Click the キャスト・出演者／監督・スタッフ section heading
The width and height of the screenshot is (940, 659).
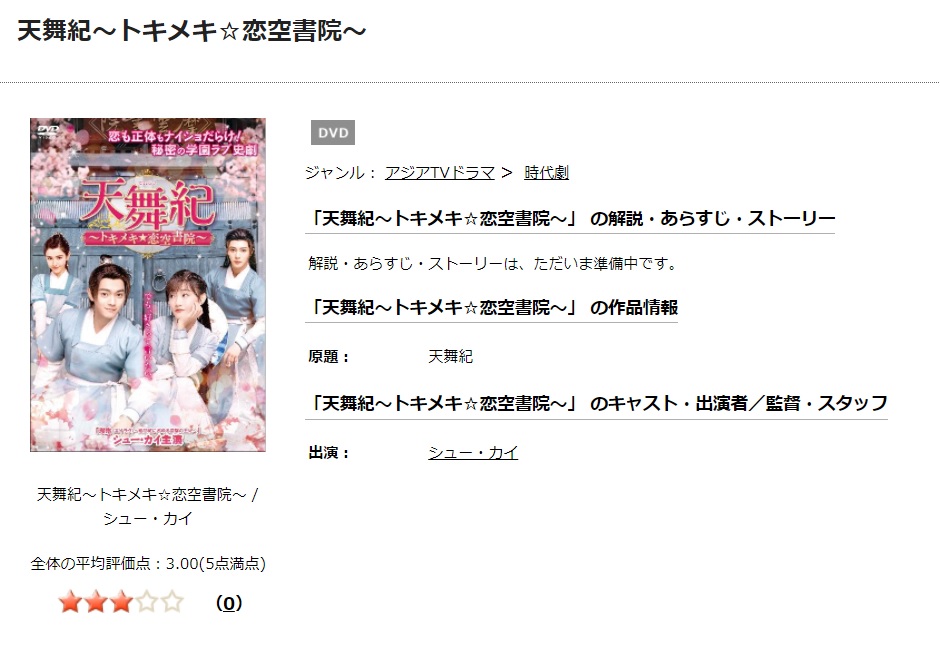pos(596,404)
